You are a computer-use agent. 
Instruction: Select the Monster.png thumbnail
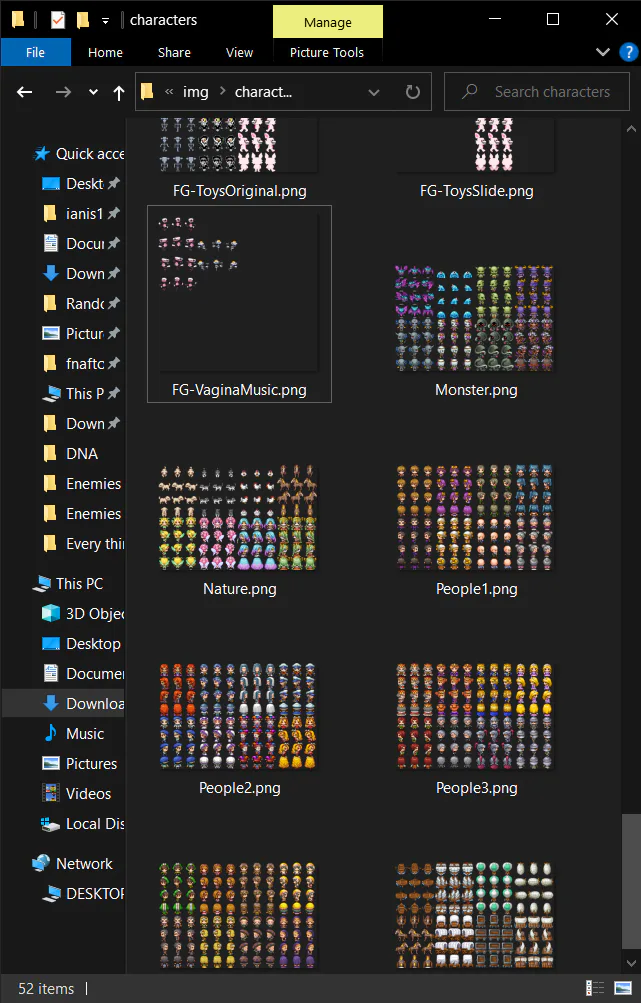pyautogui.click(x=475, y=319)
